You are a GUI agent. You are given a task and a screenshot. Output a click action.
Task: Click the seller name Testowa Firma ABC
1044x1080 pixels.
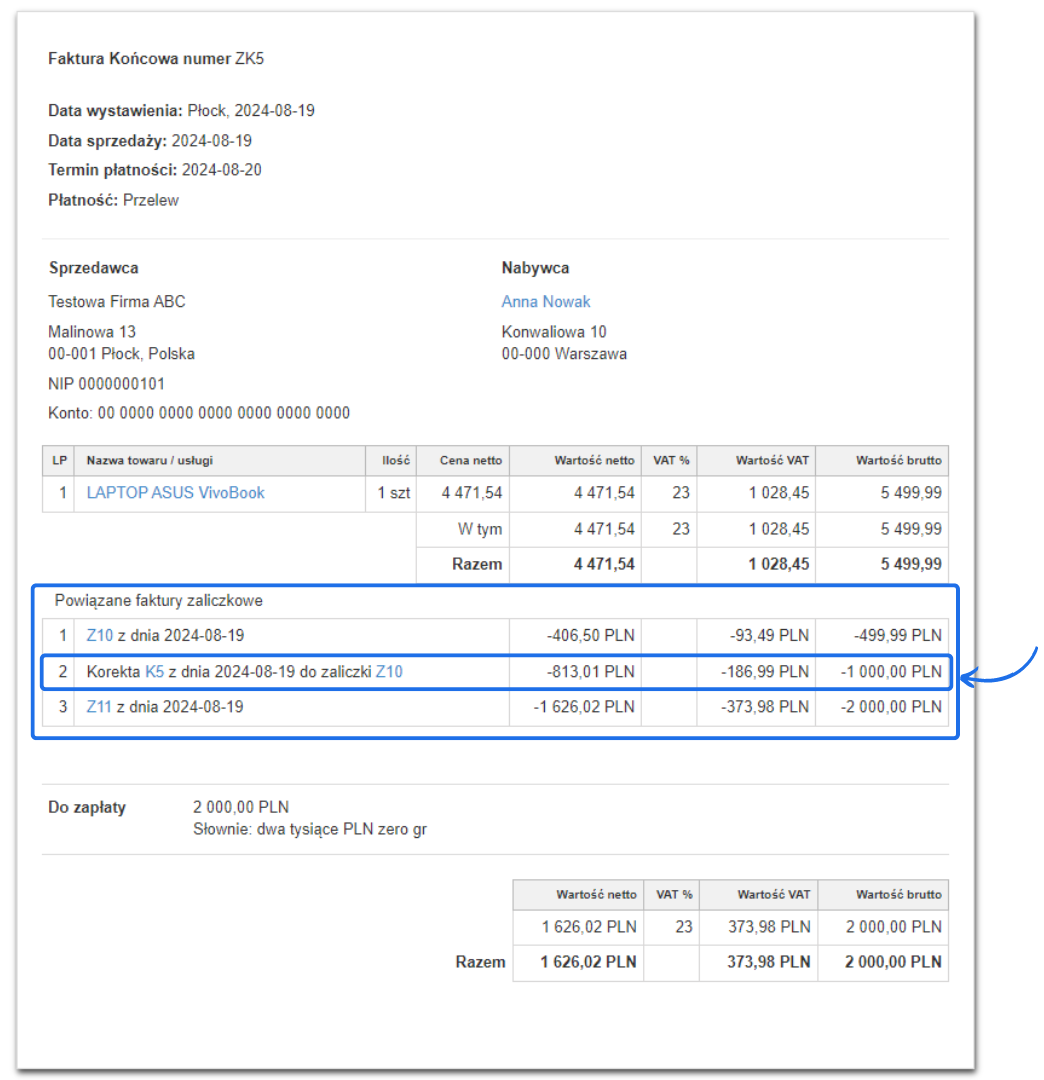(116, 301)
